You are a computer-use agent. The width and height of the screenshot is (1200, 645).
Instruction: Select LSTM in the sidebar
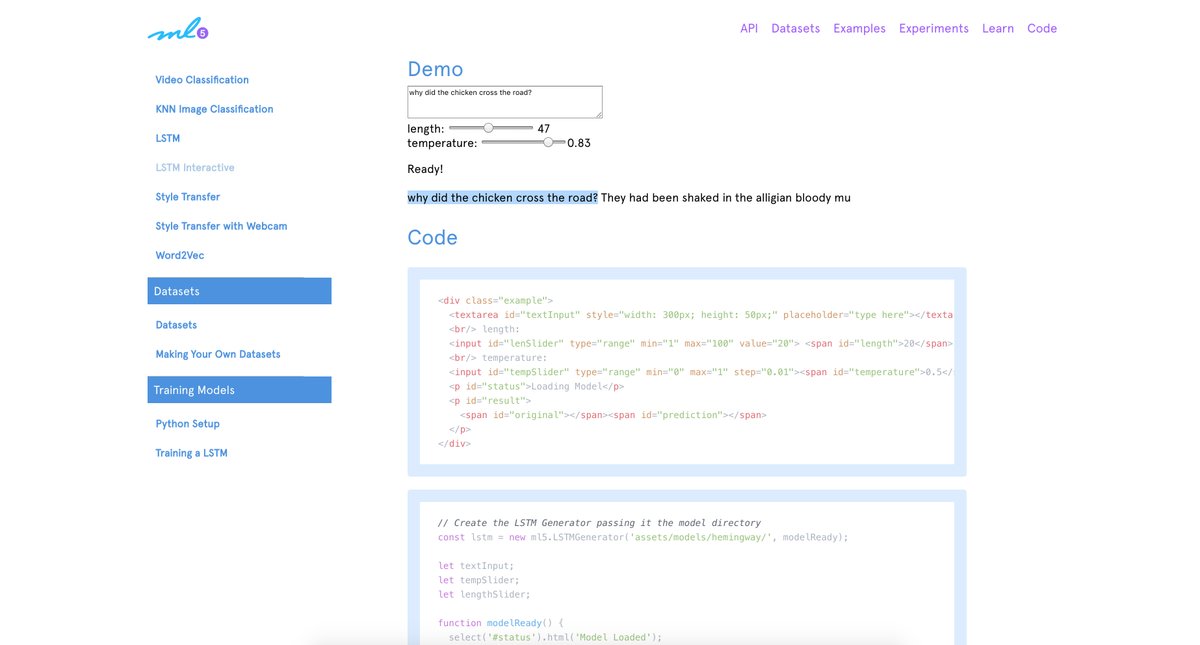pos(168,138)
